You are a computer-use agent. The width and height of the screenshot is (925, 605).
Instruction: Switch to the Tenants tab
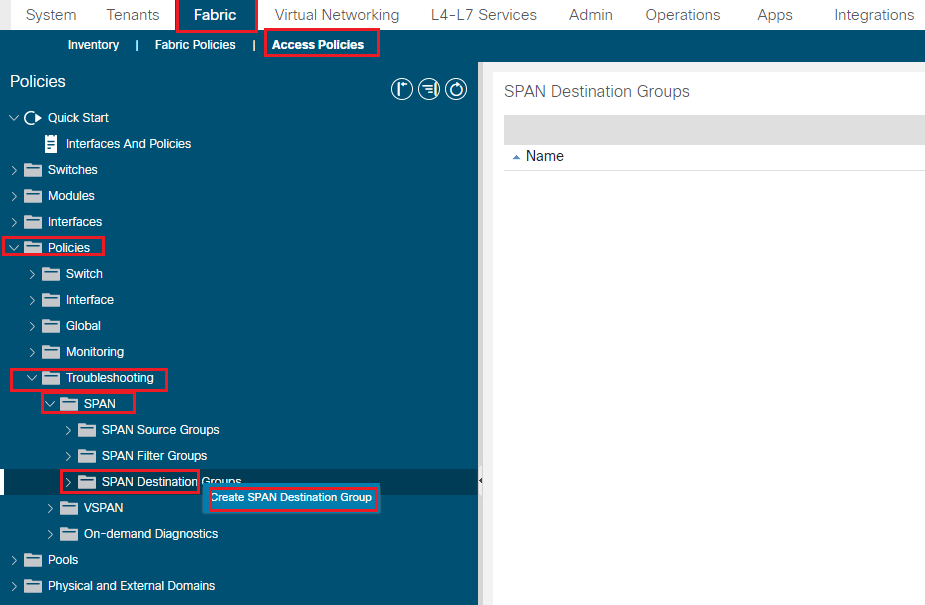(133, 15)
